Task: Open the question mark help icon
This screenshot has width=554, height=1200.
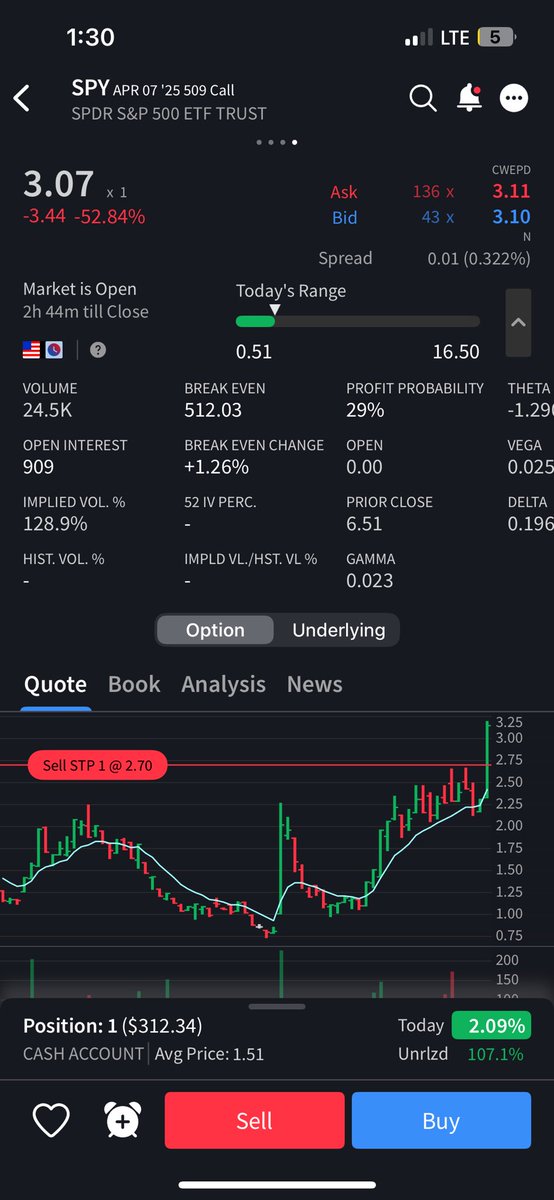Action: tap(97, 350)
